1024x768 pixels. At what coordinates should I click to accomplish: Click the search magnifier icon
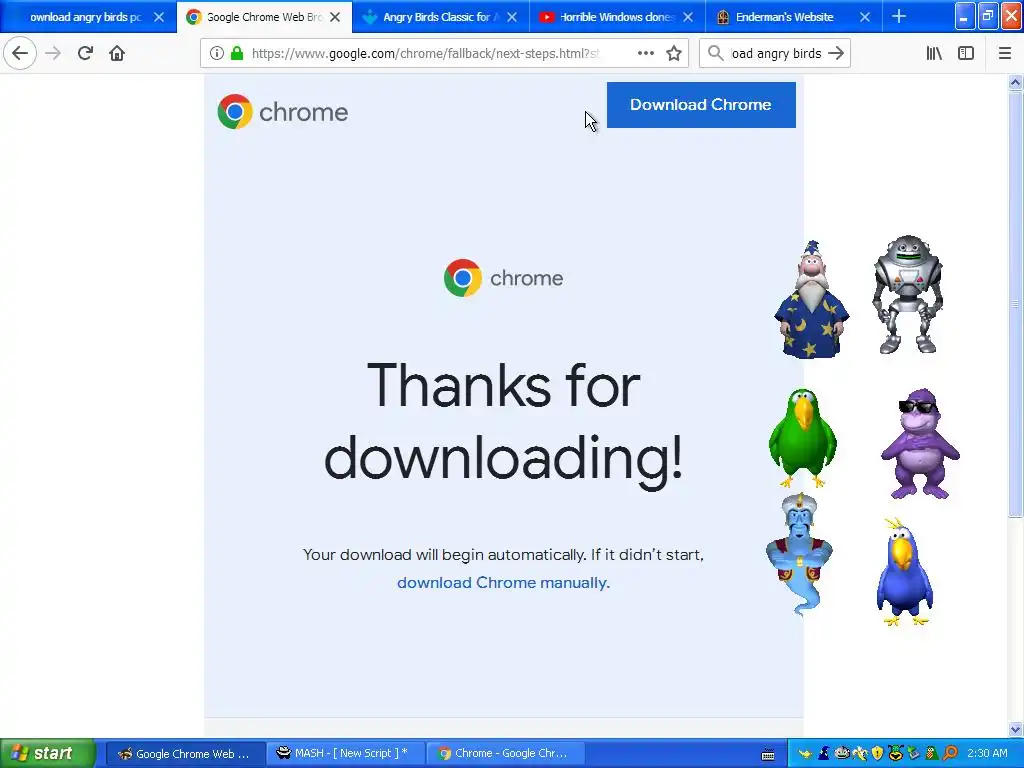715,53
